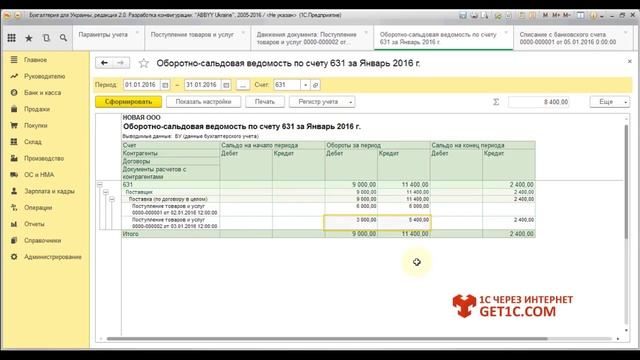Click the Print preview toolbar icon
The width and height of the screenshot is (640, 360).
484,16
